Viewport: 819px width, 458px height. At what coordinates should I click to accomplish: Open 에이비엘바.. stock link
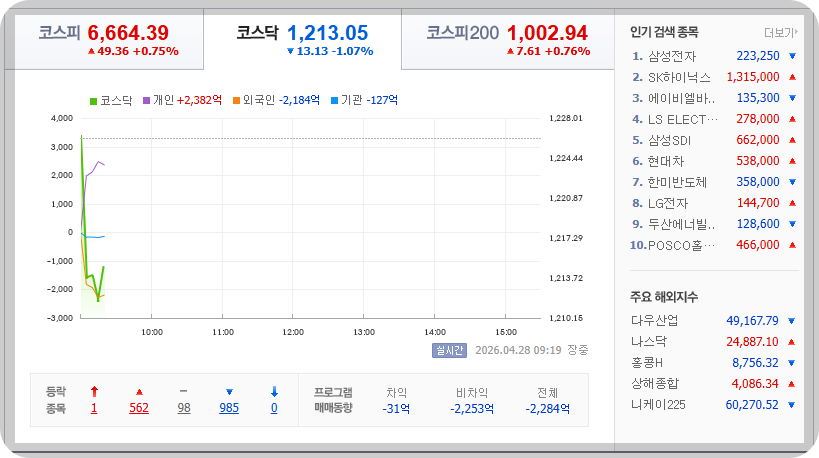(x=682, y=98)
